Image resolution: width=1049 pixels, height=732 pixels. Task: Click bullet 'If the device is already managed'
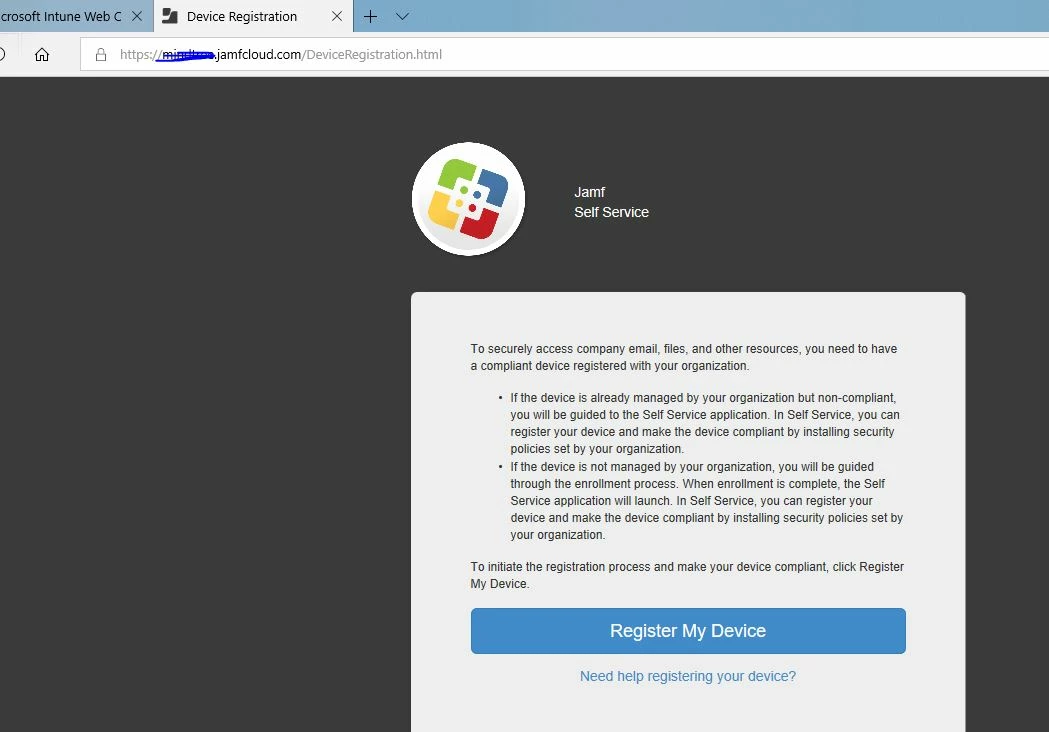[x=705, y=423]
